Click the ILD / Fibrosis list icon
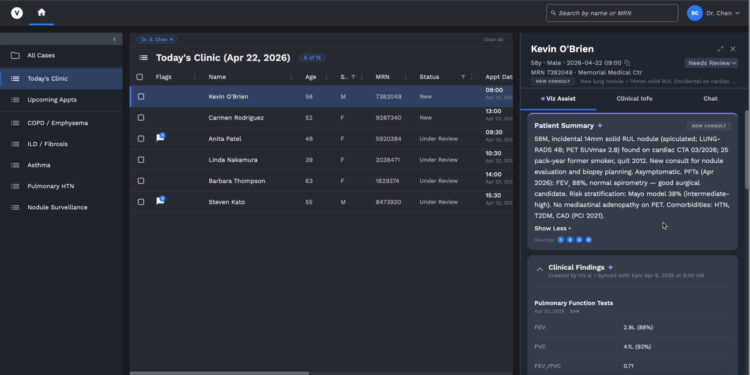This screenshot has height=375, width=750. click(15, 144)
